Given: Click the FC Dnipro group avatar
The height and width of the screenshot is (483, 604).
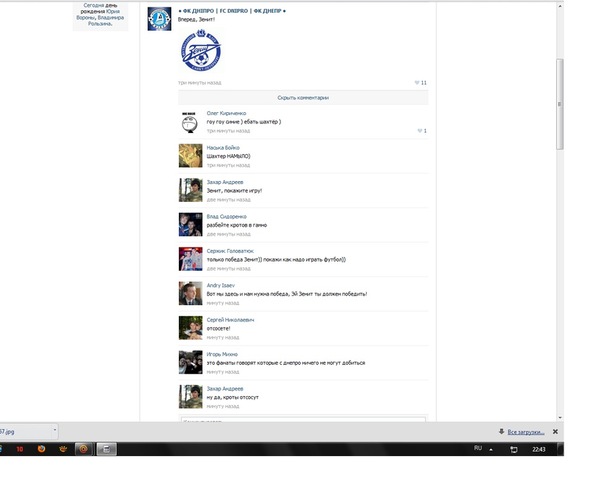Looking at the screenshot, I should point(158,18).
